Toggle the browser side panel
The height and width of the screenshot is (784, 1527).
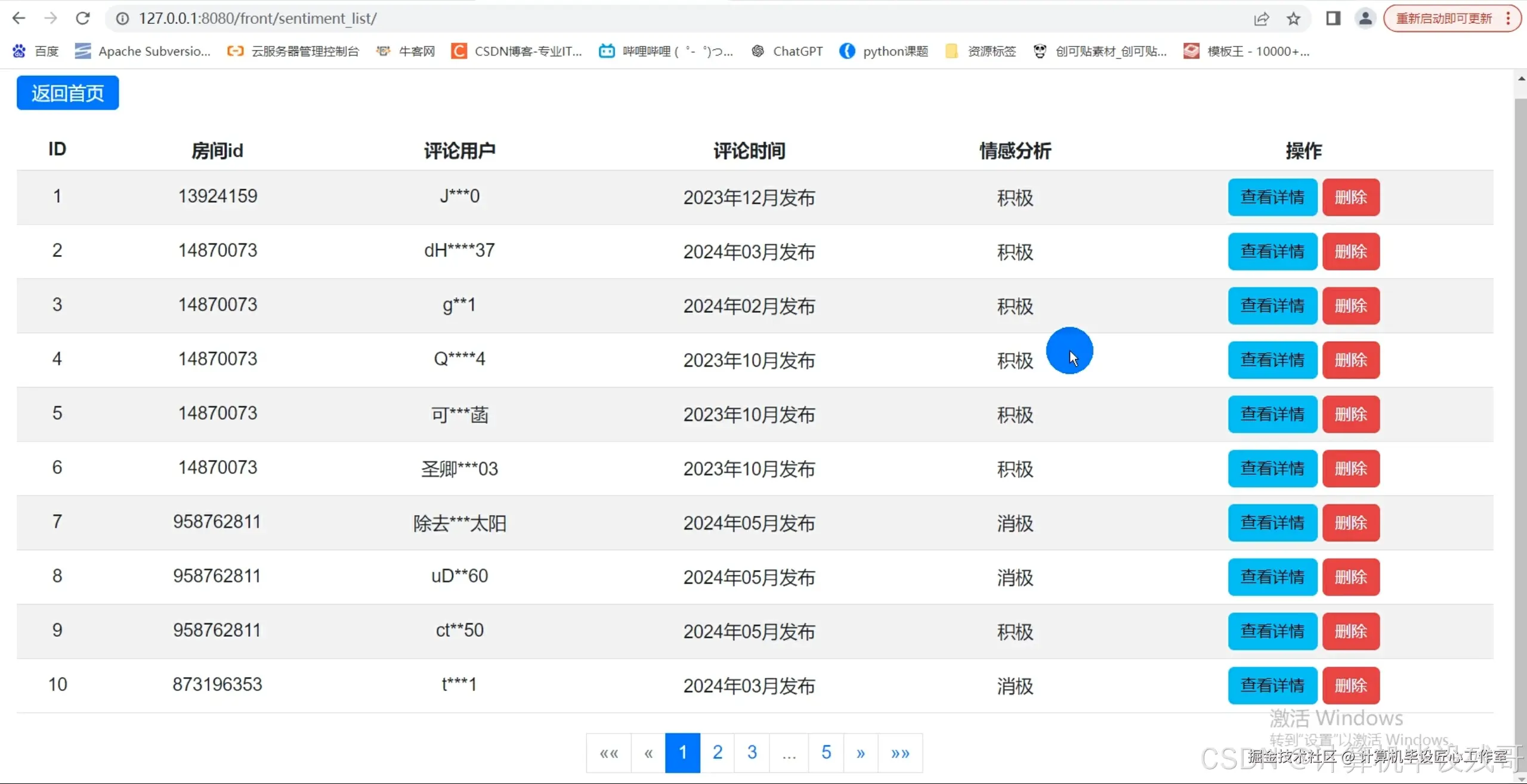click(1334, 18)
